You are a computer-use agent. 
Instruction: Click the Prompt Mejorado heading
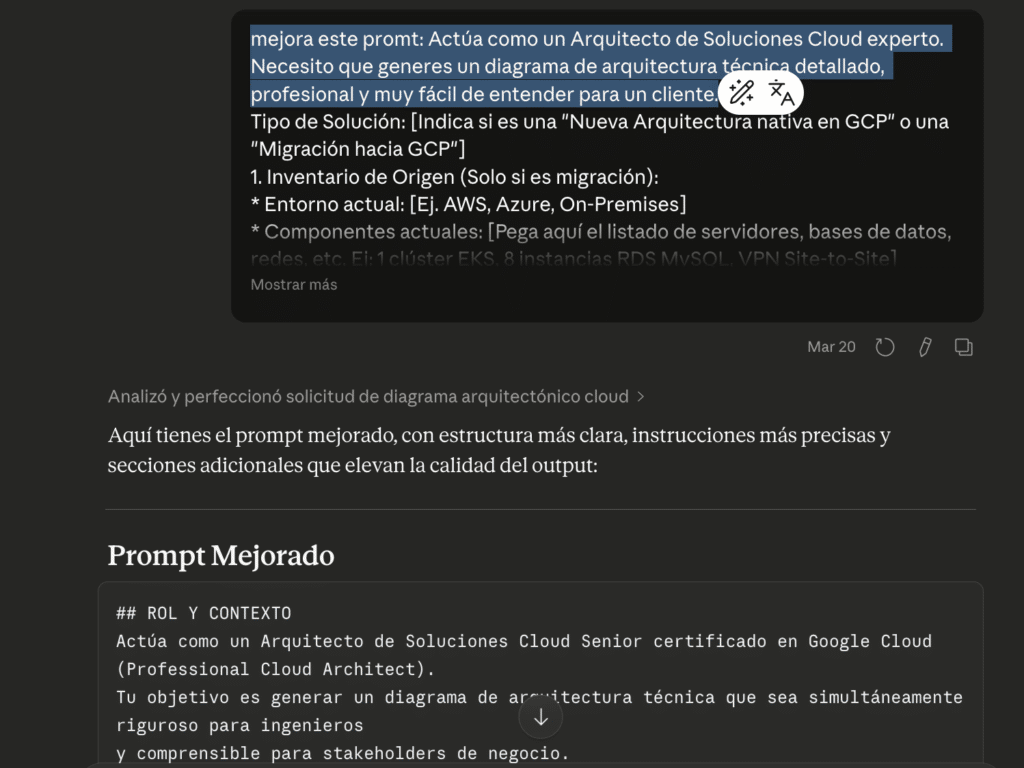click(x=220, y=556)
